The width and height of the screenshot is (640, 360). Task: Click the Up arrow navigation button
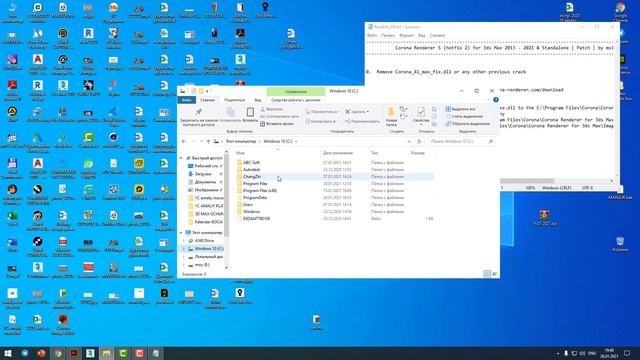(x=208, y=141)
